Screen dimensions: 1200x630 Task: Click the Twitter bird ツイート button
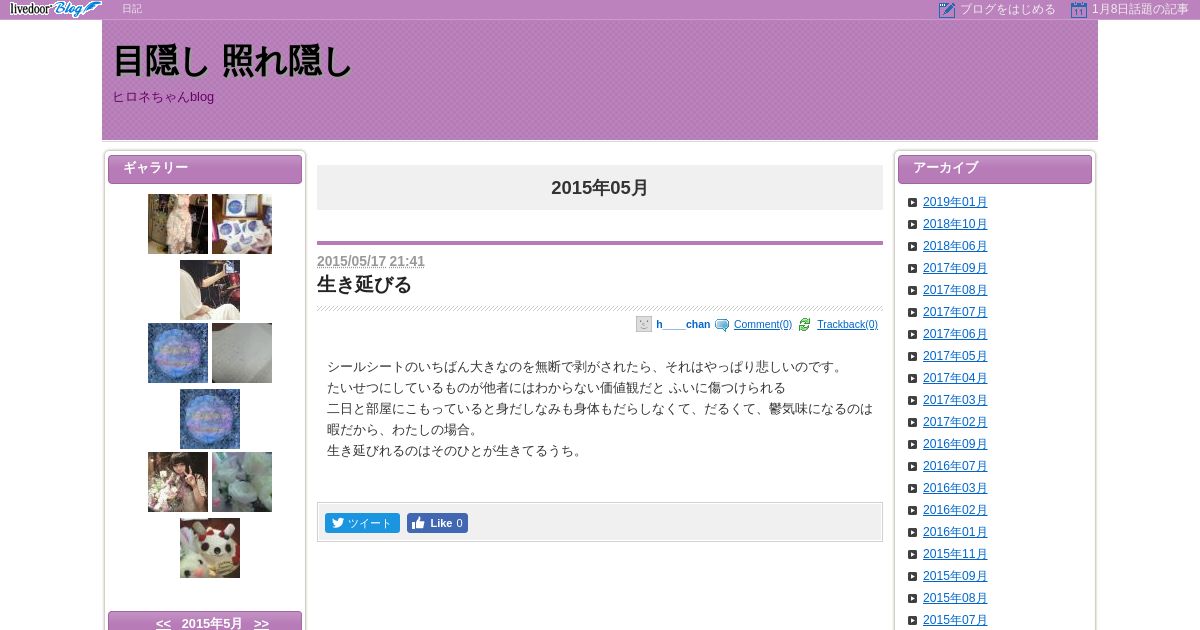pyautogui.click(x=362, y=523)
